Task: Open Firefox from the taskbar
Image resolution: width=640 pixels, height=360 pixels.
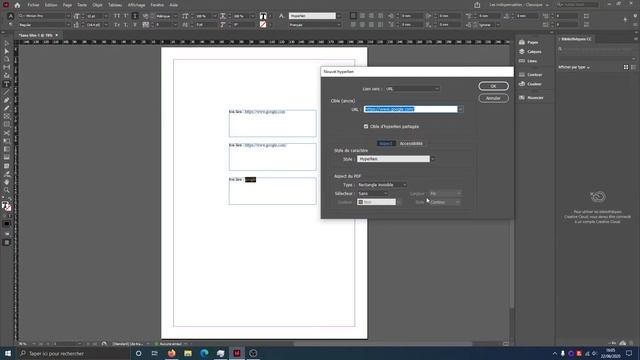Action: [x=171, y=353]
